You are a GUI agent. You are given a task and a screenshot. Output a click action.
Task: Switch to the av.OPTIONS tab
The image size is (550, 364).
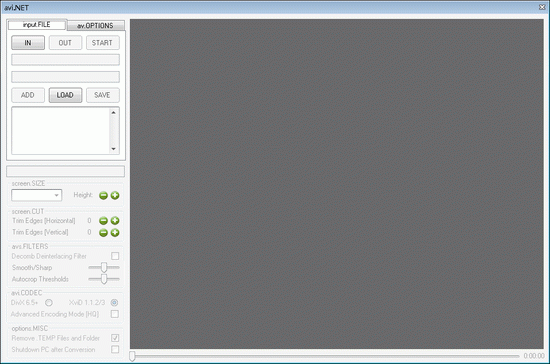[x=95, y=26]
